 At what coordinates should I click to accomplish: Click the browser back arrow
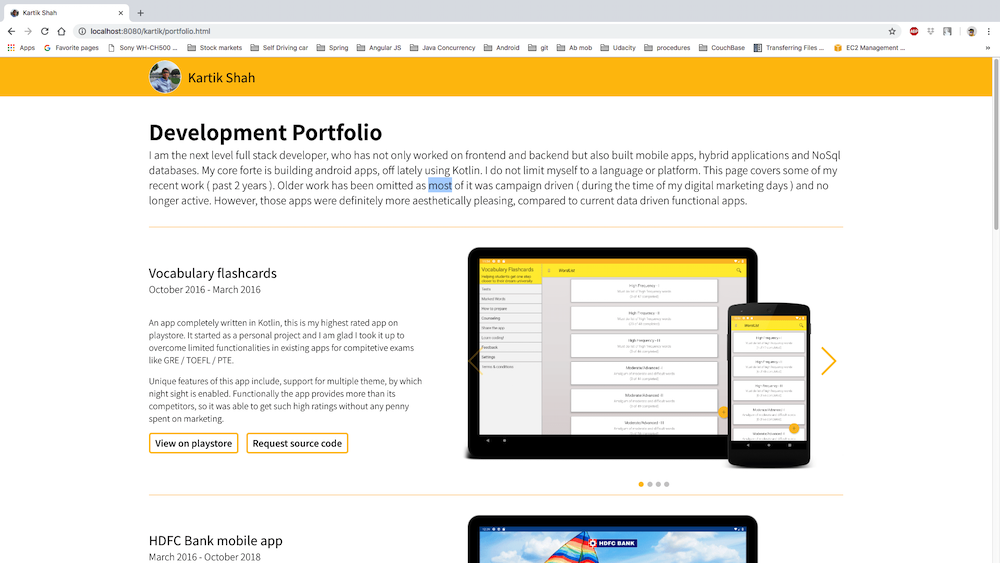coord(11,31)
